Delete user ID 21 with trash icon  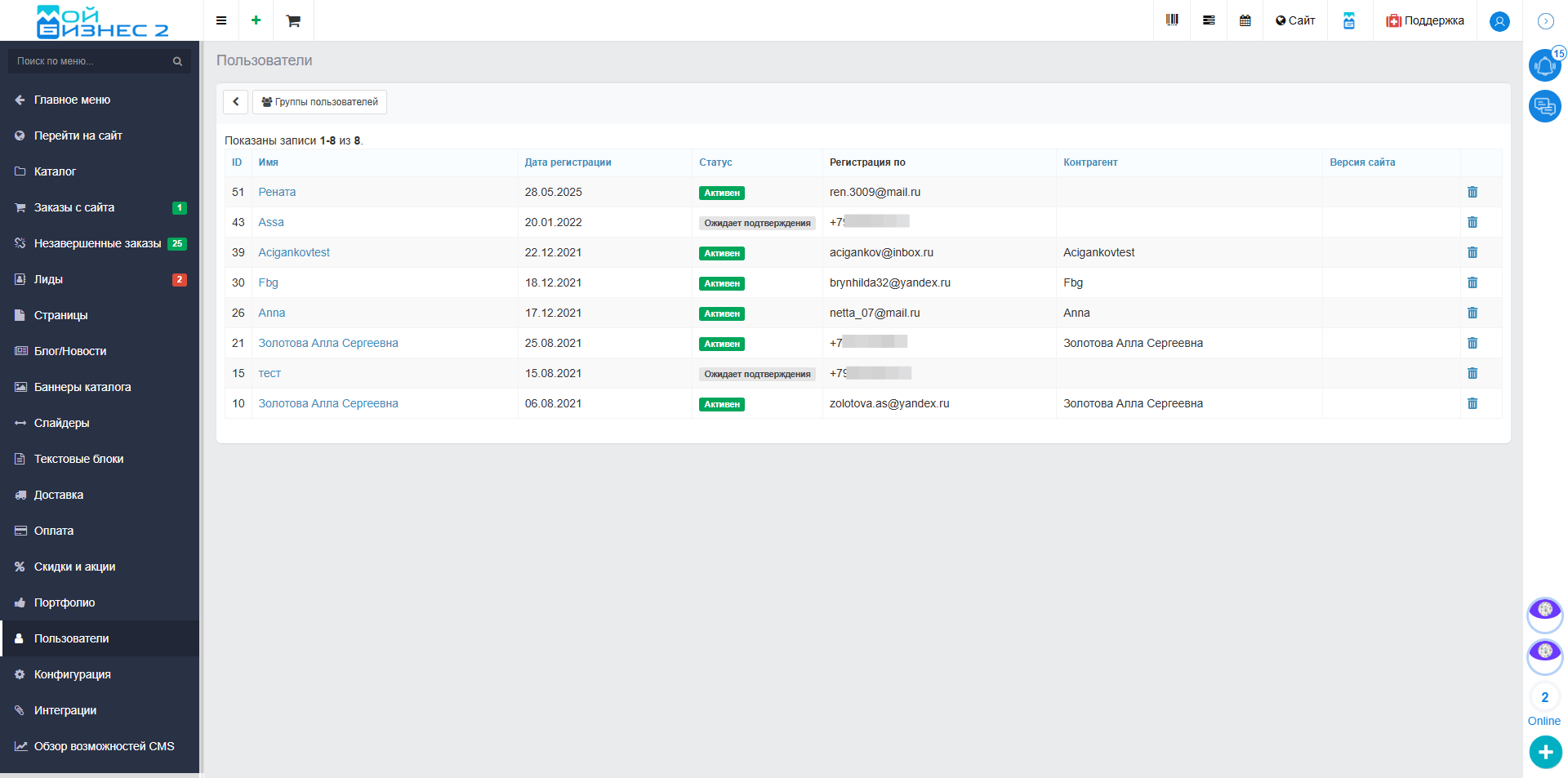point(1472,343)
